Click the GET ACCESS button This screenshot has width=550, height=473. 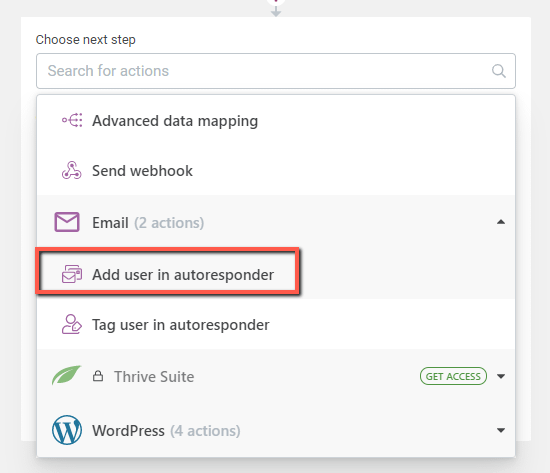[453, 376]
